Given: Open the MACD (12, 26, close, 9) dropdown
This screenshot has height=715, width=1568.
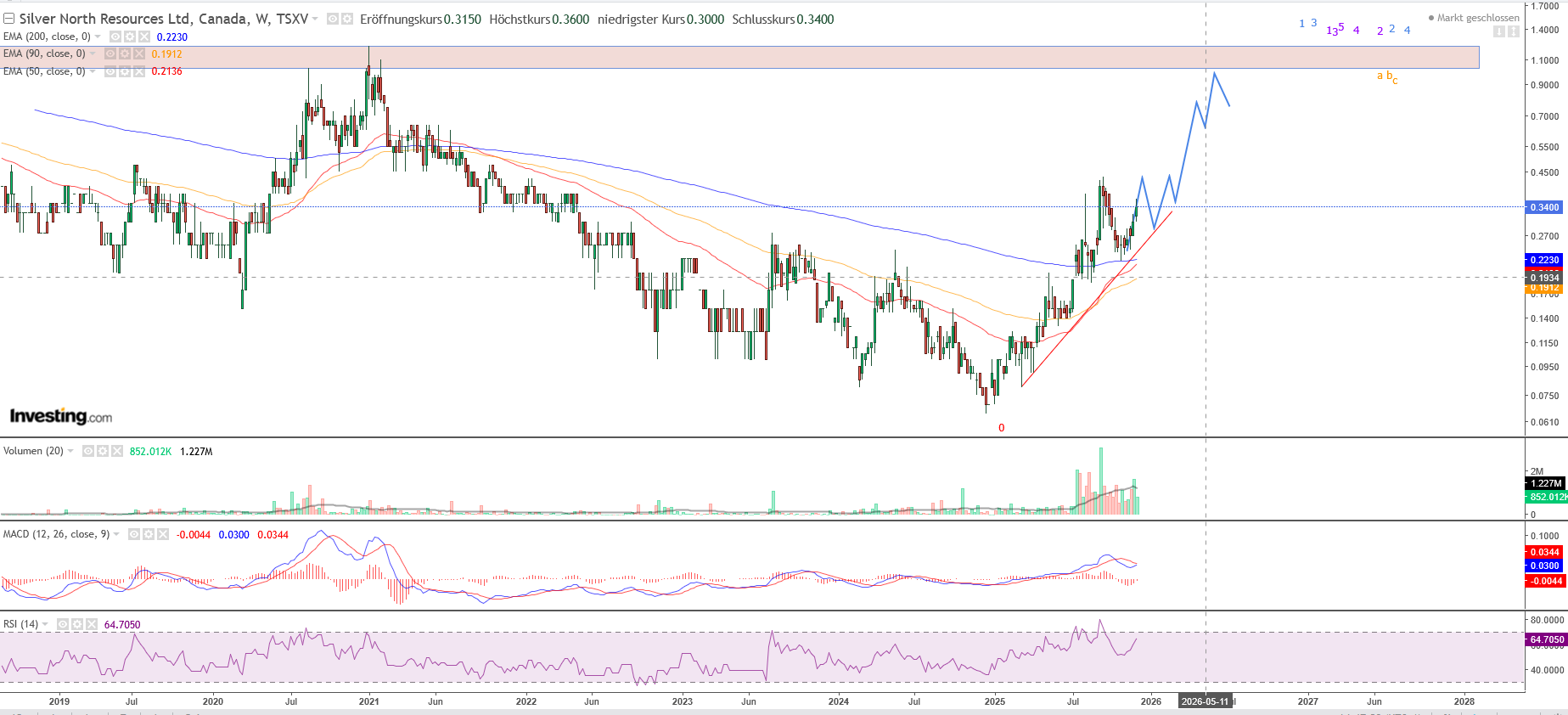Looking at the screenshot, I should [x=116, y=534].
